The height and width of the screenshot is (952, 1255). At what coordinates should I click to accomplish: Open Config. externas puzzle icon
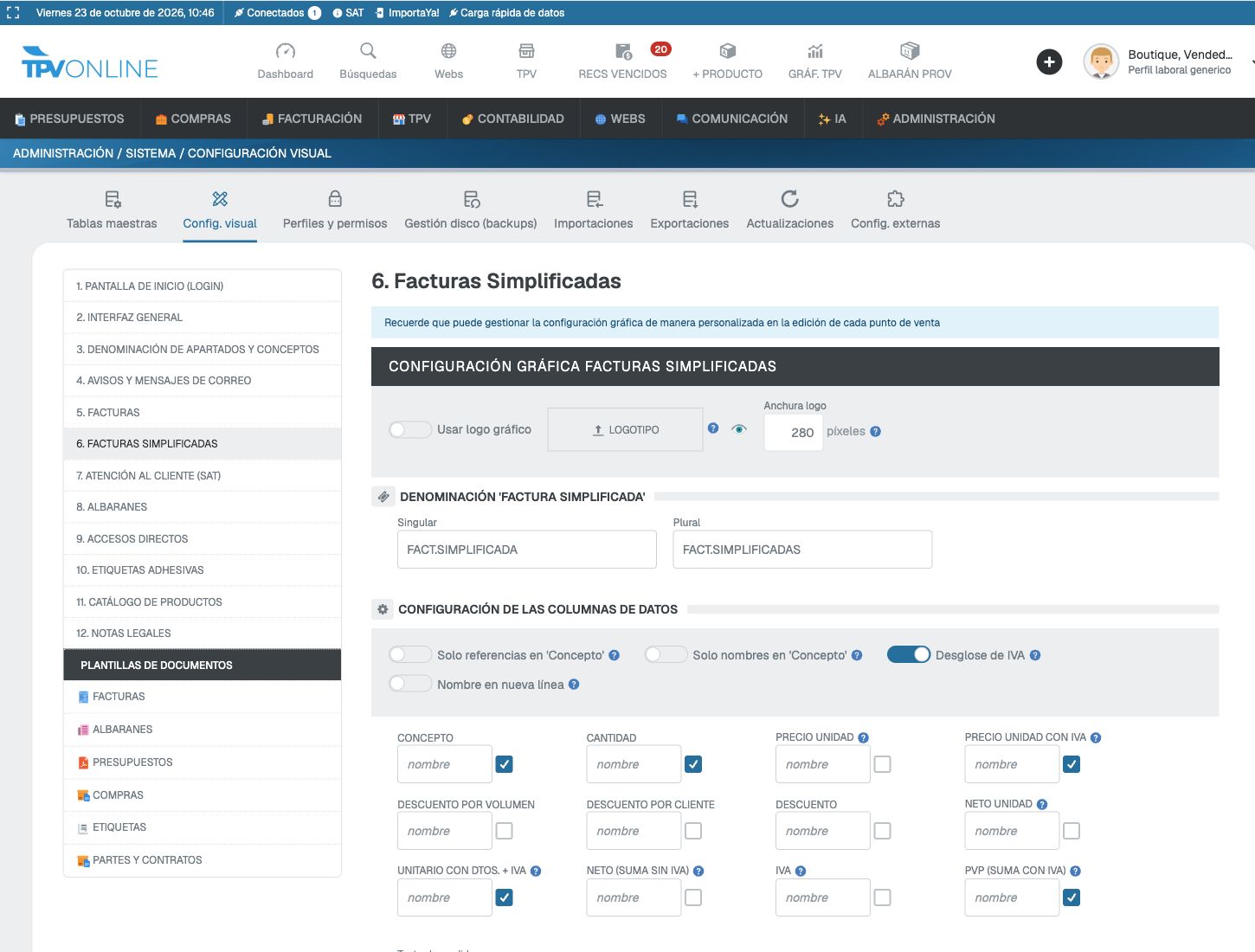click(x=896, y=199)
